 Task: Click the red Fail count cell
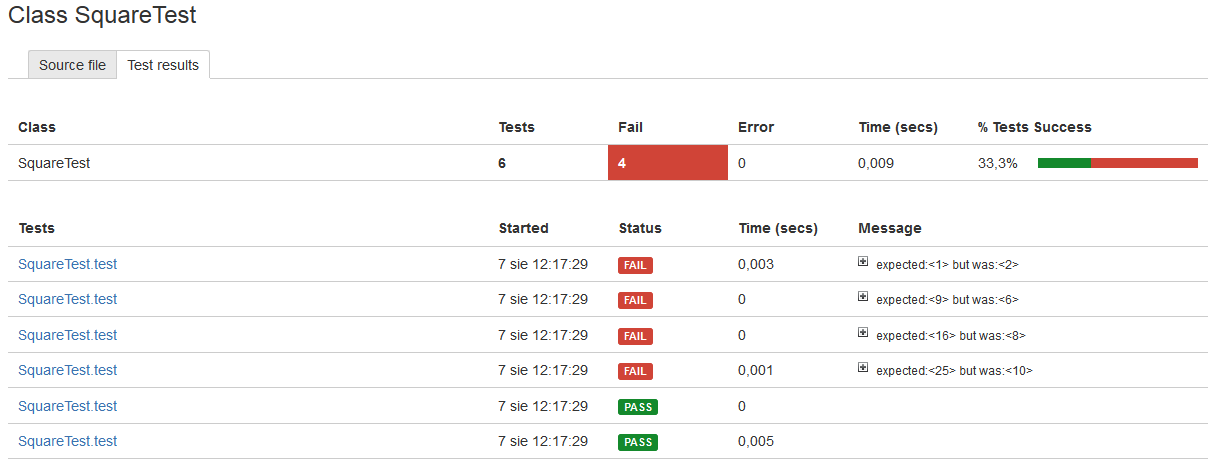tap(667, 163)
